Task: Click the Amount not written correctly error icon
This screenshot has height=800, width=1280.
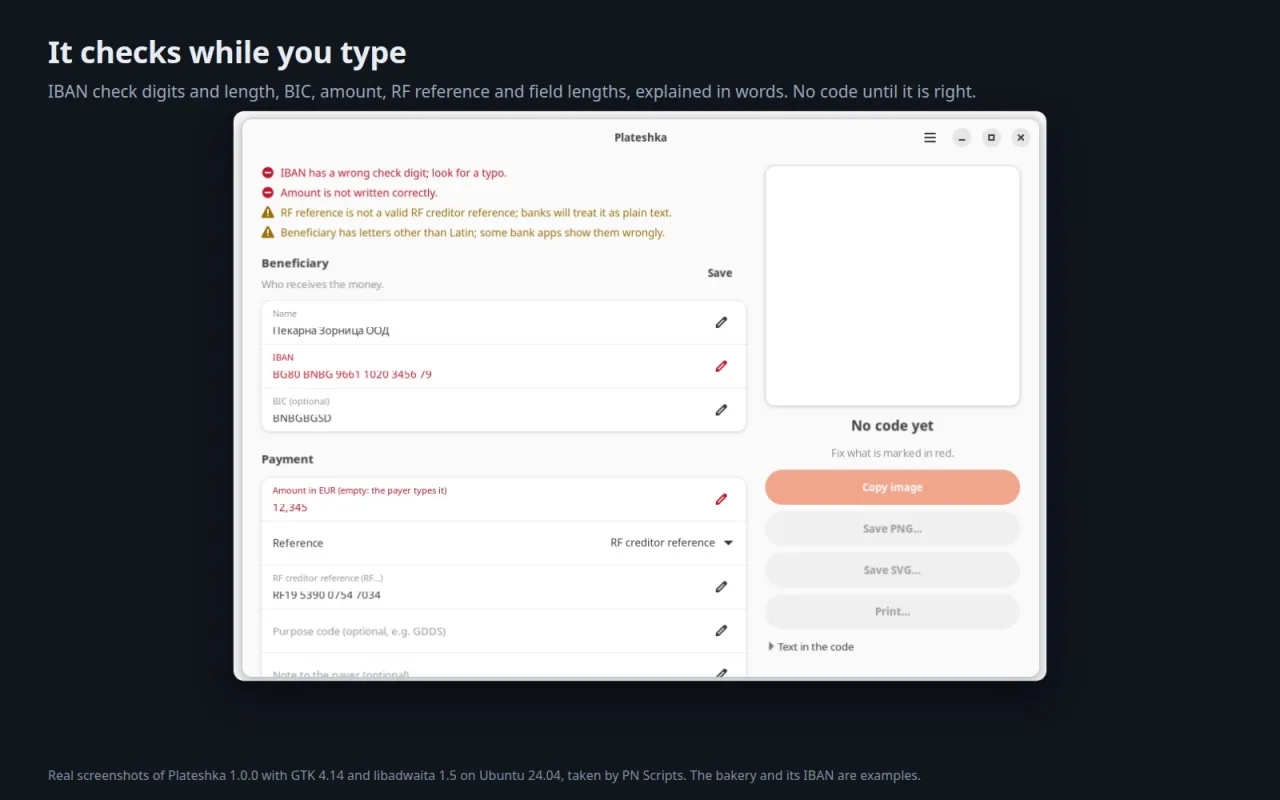Action: [x=268, y=193]
